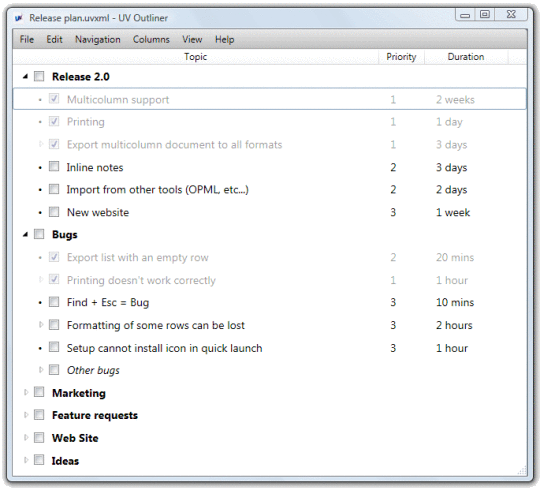The height and width of the screenshot is (490, 540).
Task: Check the New website checkbox
Action: pyautogui.click(x=54, y=212)
